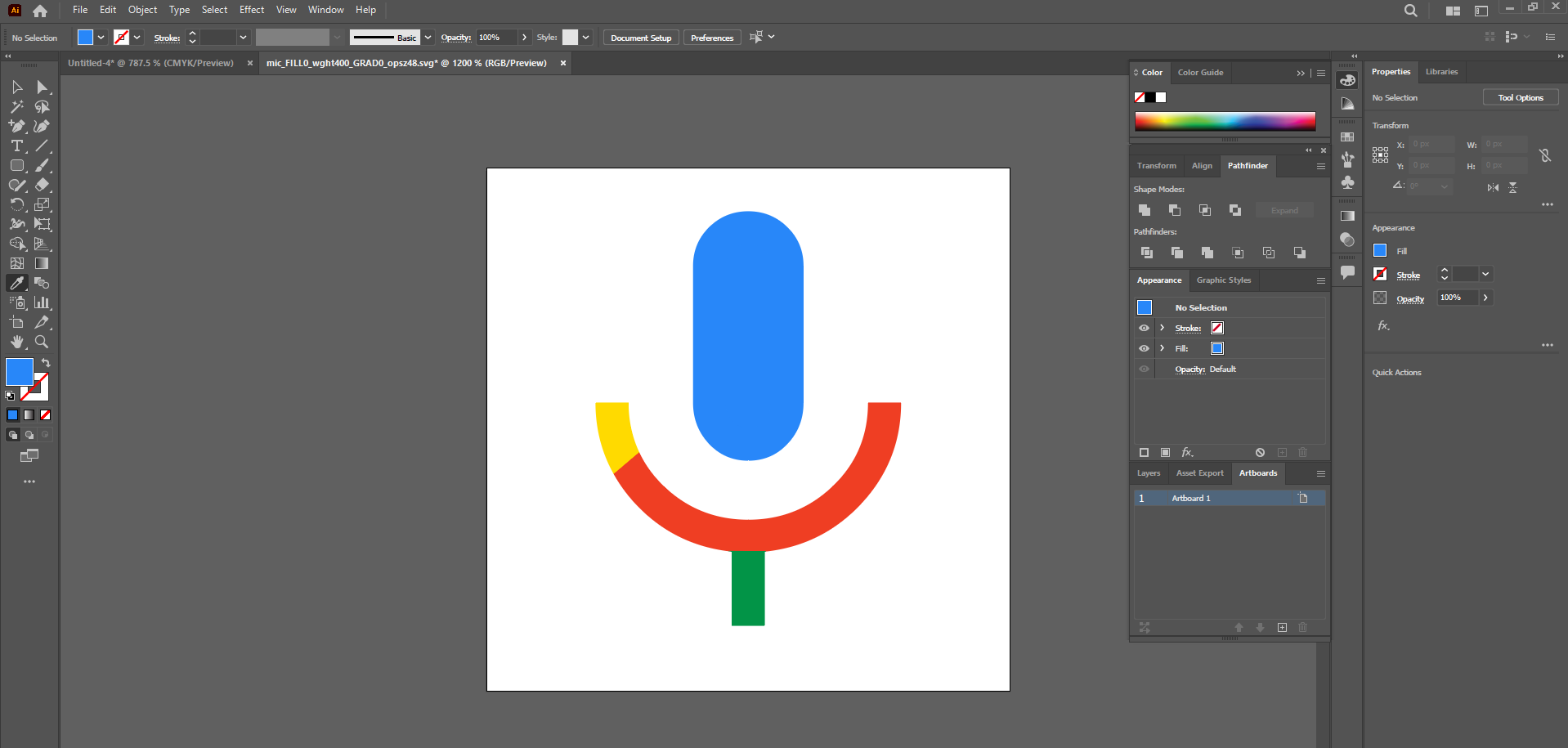Image resolution: width=1568 pixels, height=748 pixels.
Task: Select the Eyedropper tool
Action: [x=16, y=283]
